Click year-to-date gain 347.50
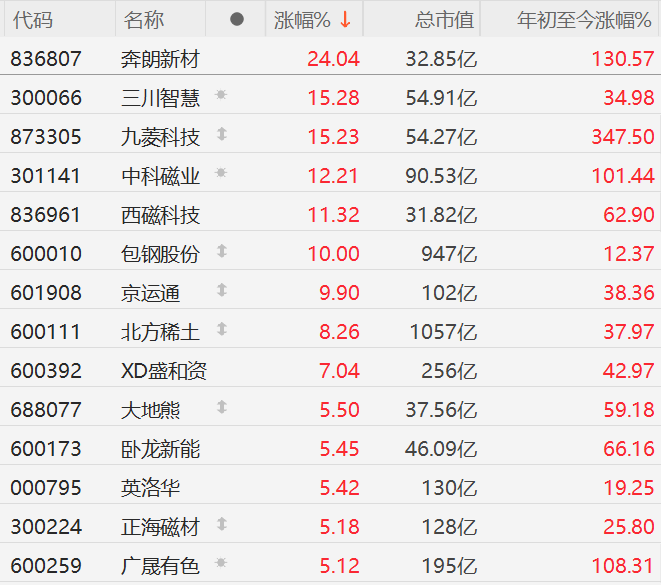The height and width of the screenshot is (585, 661). [x=623, y=137]
